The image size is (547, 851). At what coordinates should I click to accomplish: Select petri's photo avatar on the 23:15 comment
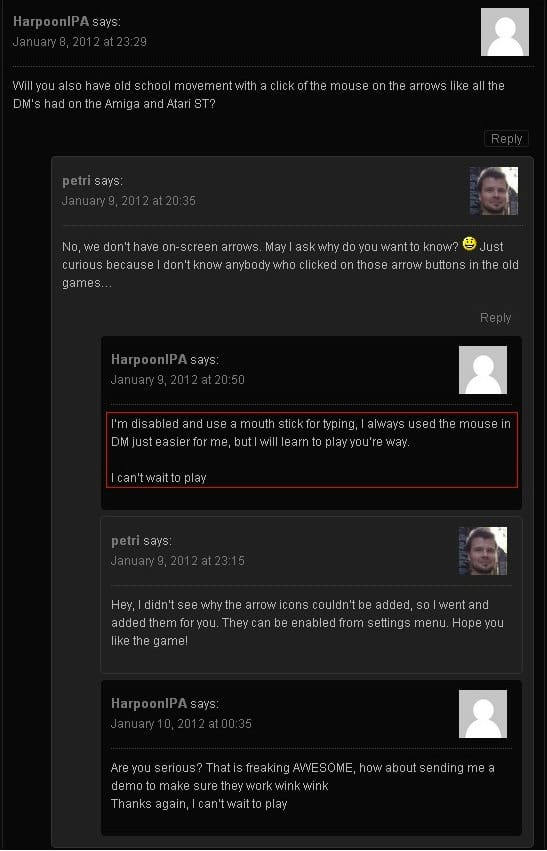(x=482, y=551)
